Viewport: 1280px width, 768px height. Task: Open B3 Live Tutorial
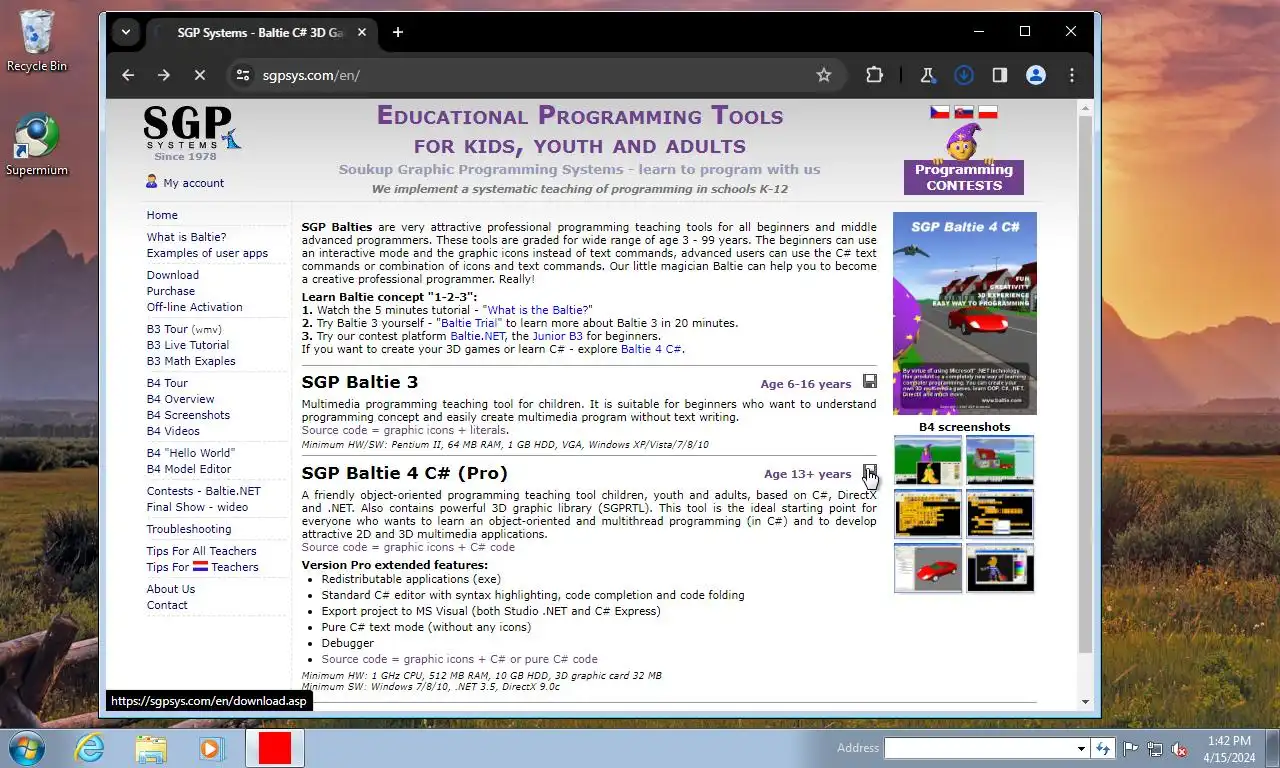click(x=188, y=345)
